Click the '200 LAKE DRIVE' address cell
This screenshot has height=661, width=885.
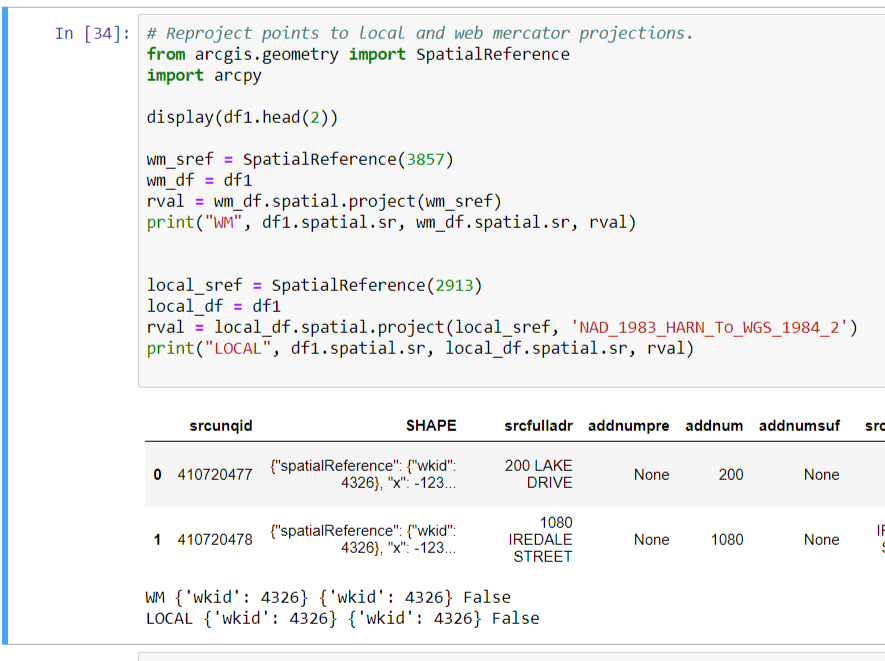point(538,474)
